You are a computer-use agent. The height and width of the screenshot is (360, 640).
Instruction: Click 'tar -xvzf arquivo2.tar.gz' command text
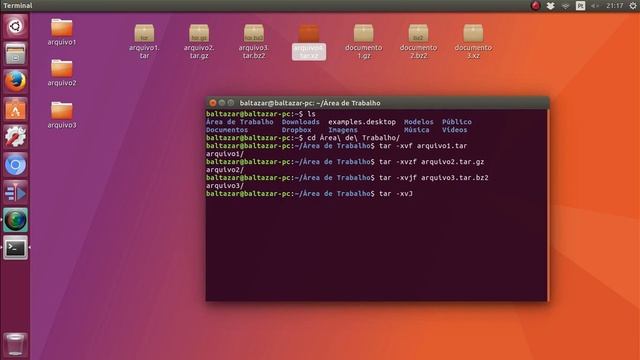click(431, 162)
